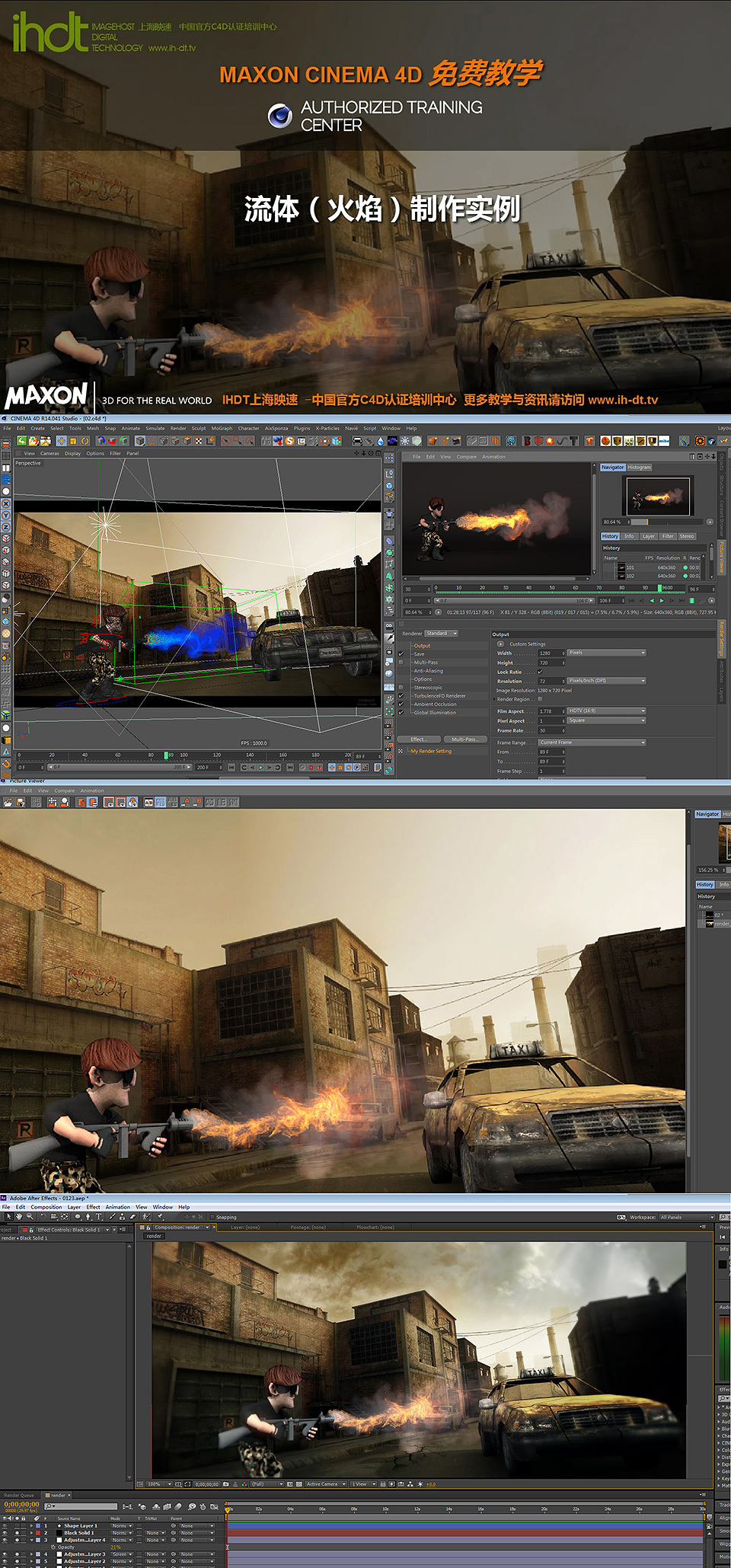The width and height of the screenshot is (731, 1568).
Task: Click the Effect... button
Action: point(418,739)
